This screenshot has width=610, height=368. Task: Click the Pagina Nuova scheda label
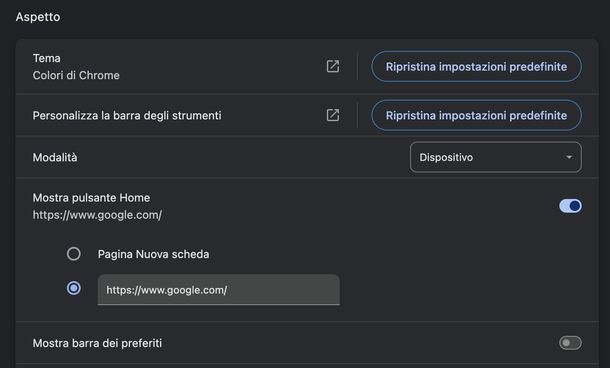click(x=153, y=254)
